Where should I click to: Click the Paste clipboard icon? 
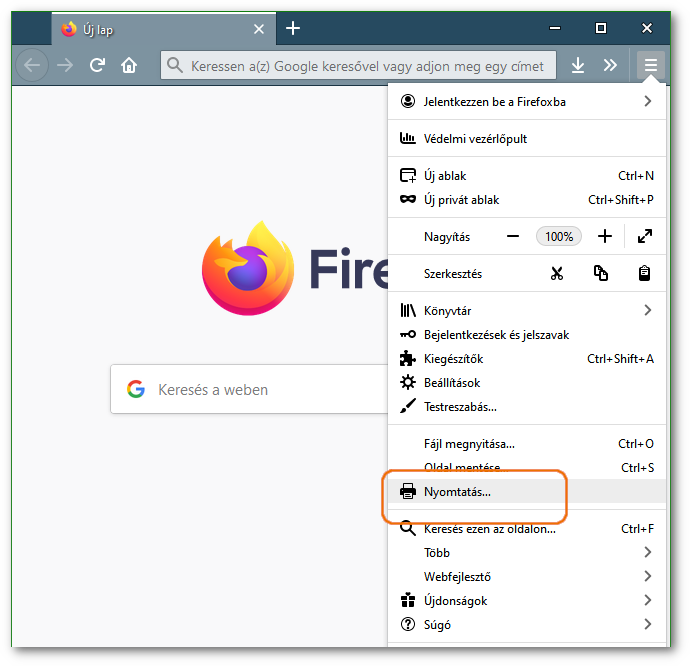coord(644,273)
